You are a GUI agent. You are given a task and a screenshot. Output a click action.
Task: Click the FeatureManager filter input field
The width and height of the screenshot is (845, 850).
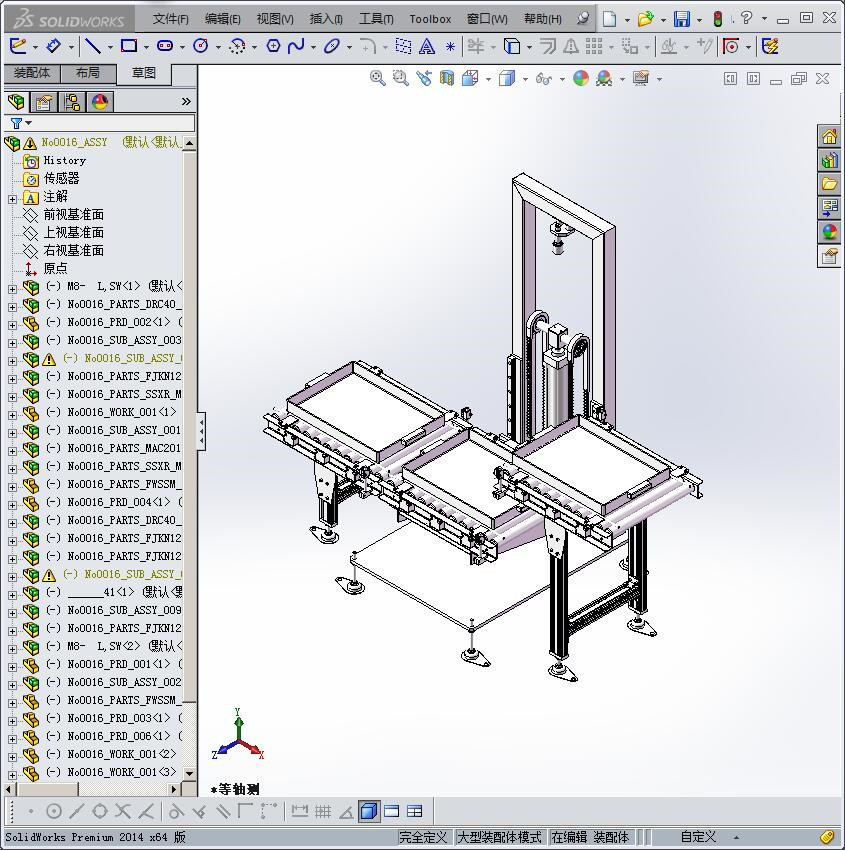(x=113, y=123)
